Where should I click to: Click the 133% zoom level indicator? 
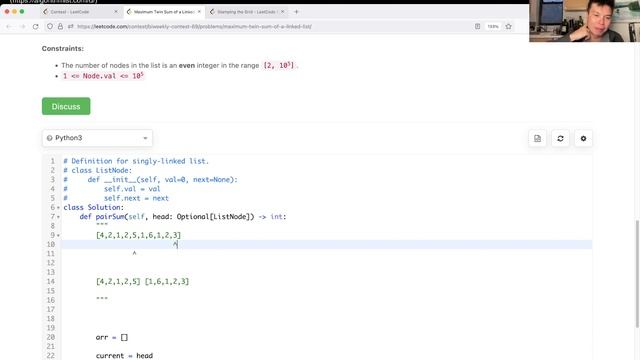[493, 27]
